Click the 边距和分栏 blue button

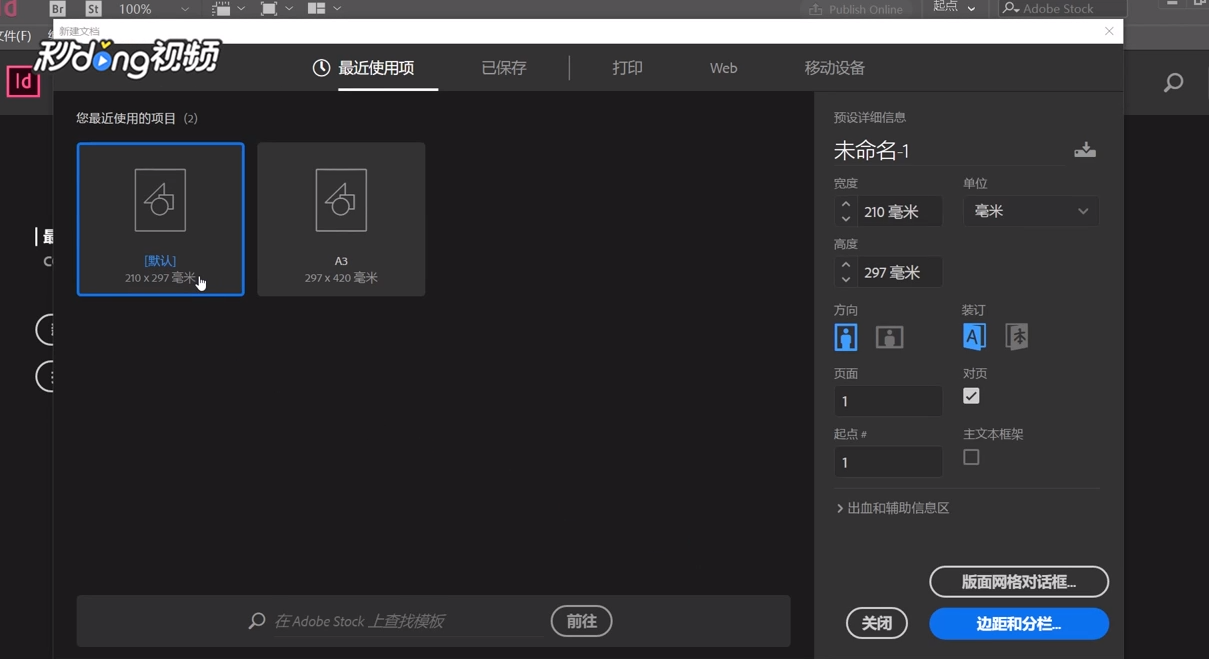(1018, 623)
